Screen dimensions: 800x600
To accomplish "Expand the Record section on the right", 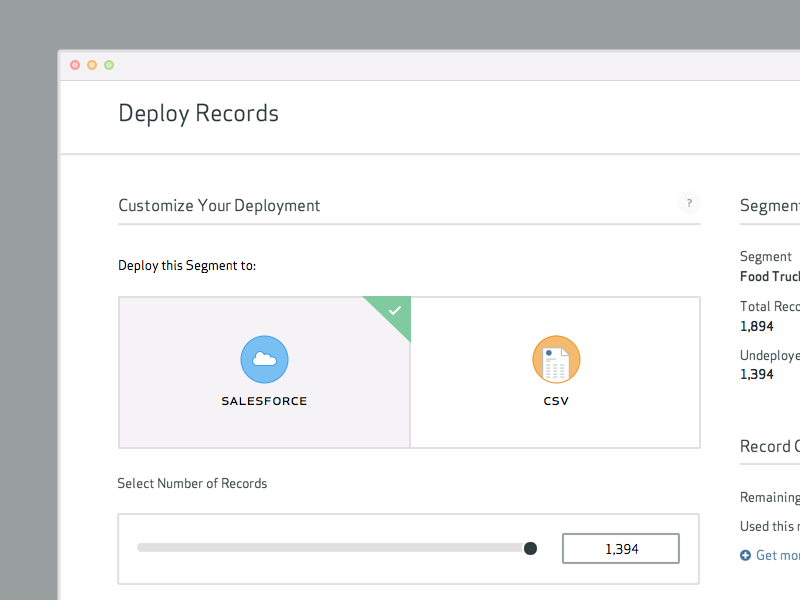I will tap(769, 446).
